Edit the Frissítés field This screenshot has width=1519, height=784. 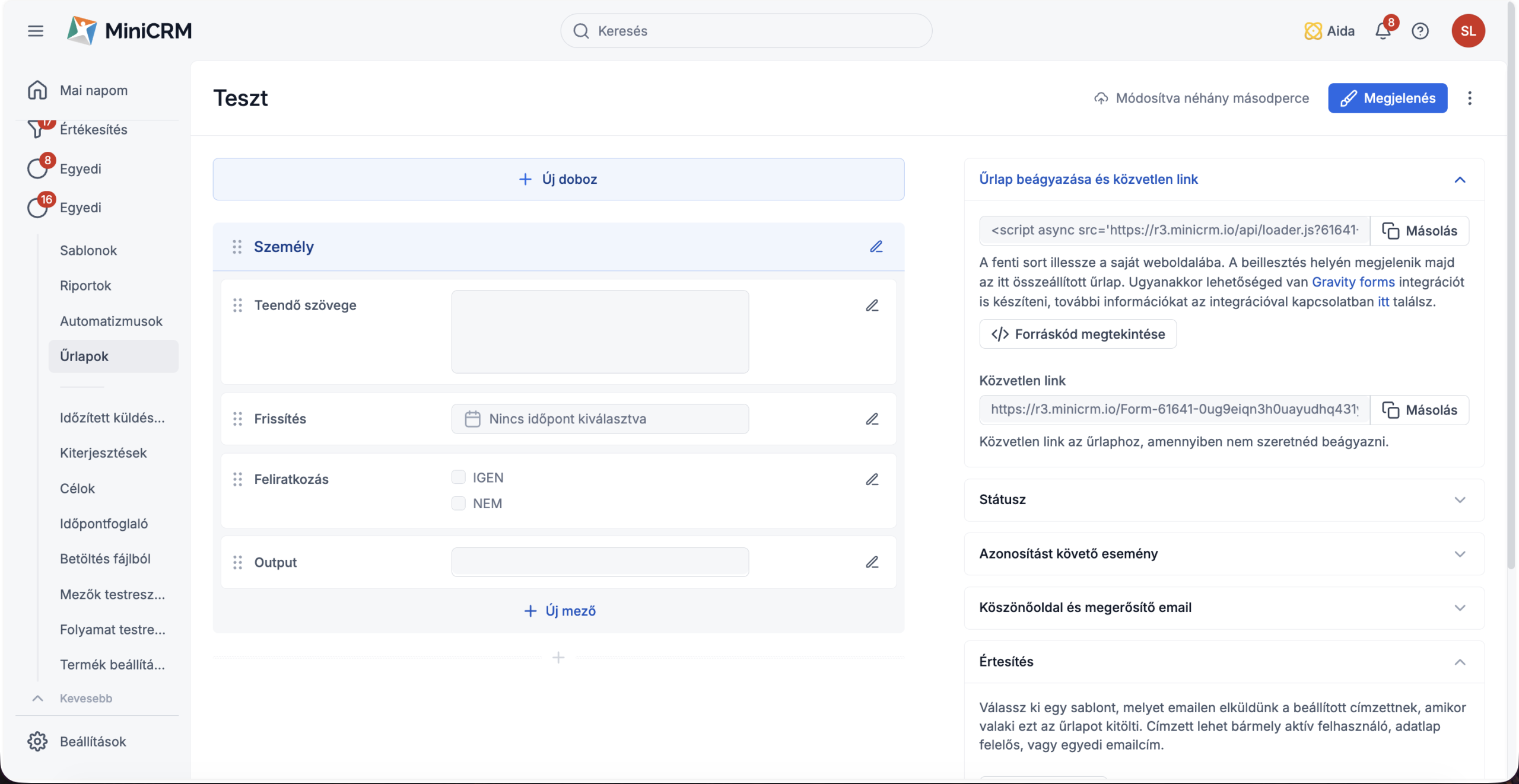coord(872,419)
